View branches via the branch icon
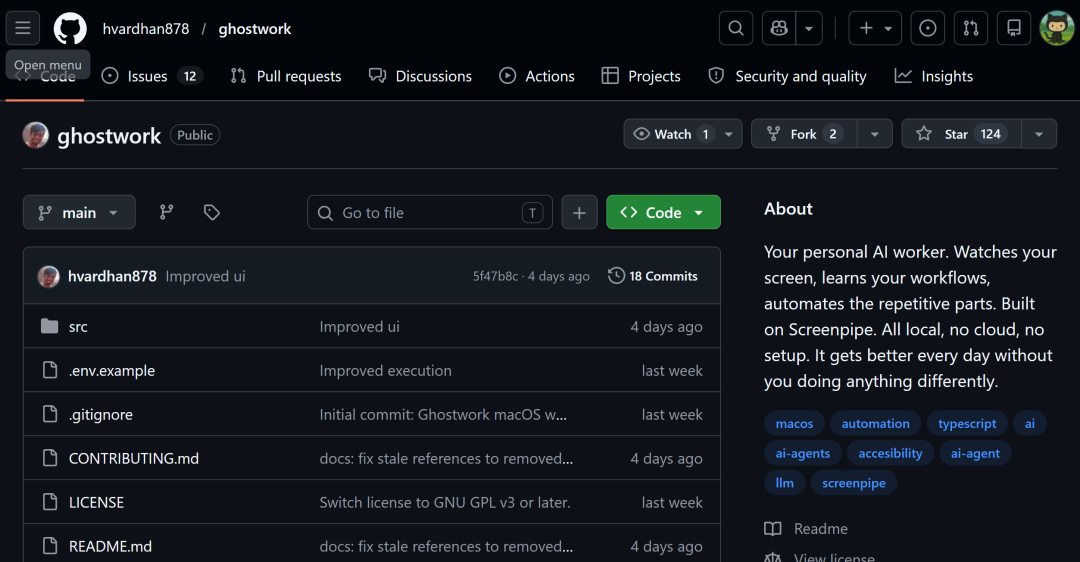 click(167, 212)
